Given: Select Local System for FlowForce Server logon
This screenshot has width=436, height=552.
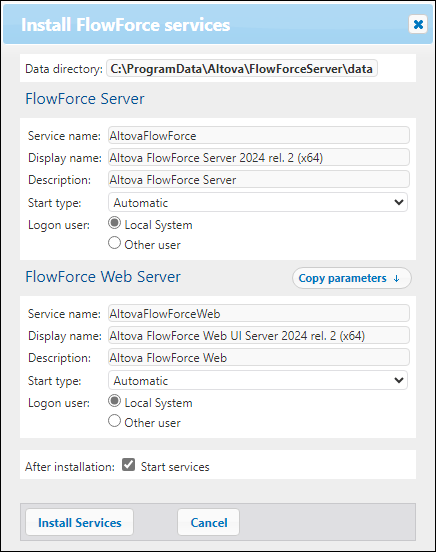Looking at the screenshot, I should pos(114,223).
